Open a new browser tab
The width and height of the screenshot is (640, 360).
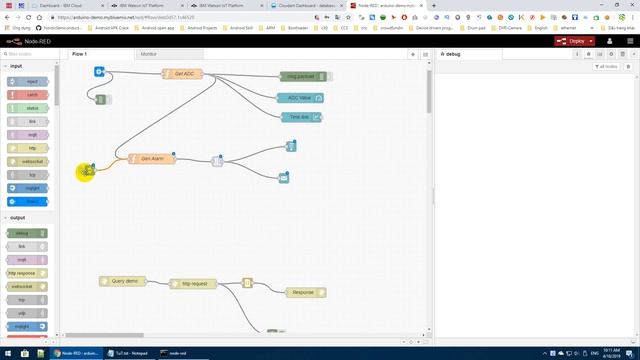coord(433,6)
